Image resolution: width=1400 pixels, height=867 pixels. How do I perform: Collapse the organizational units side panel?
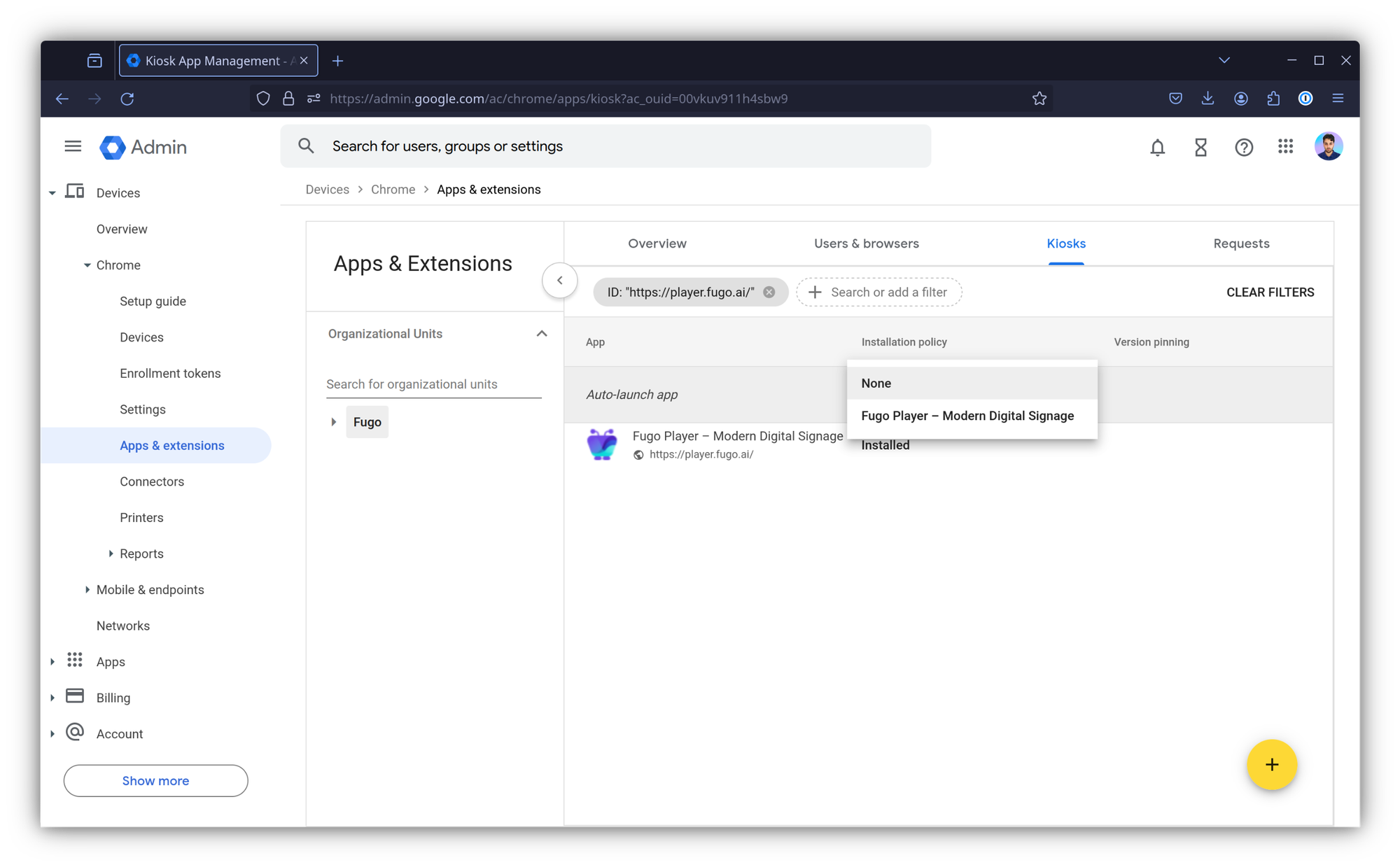pos(560,281)
